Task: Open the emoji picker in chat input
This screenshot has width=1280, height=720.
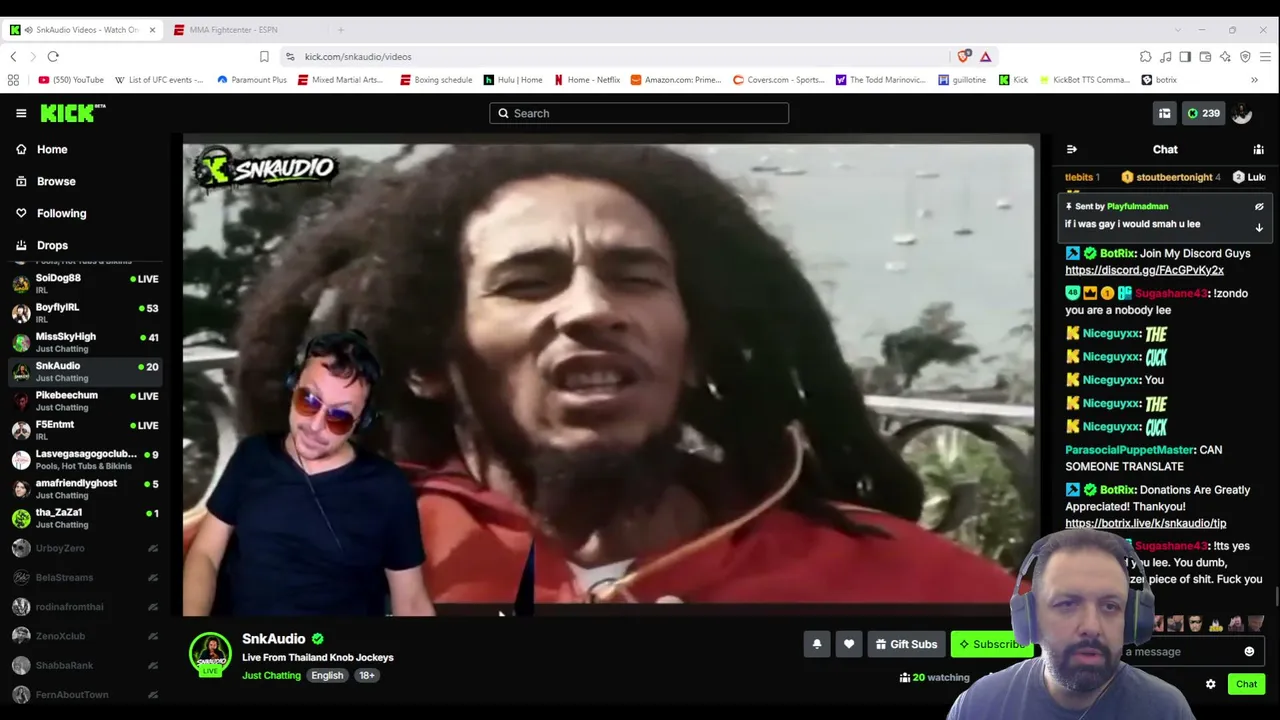Action: coord(1249,652)
